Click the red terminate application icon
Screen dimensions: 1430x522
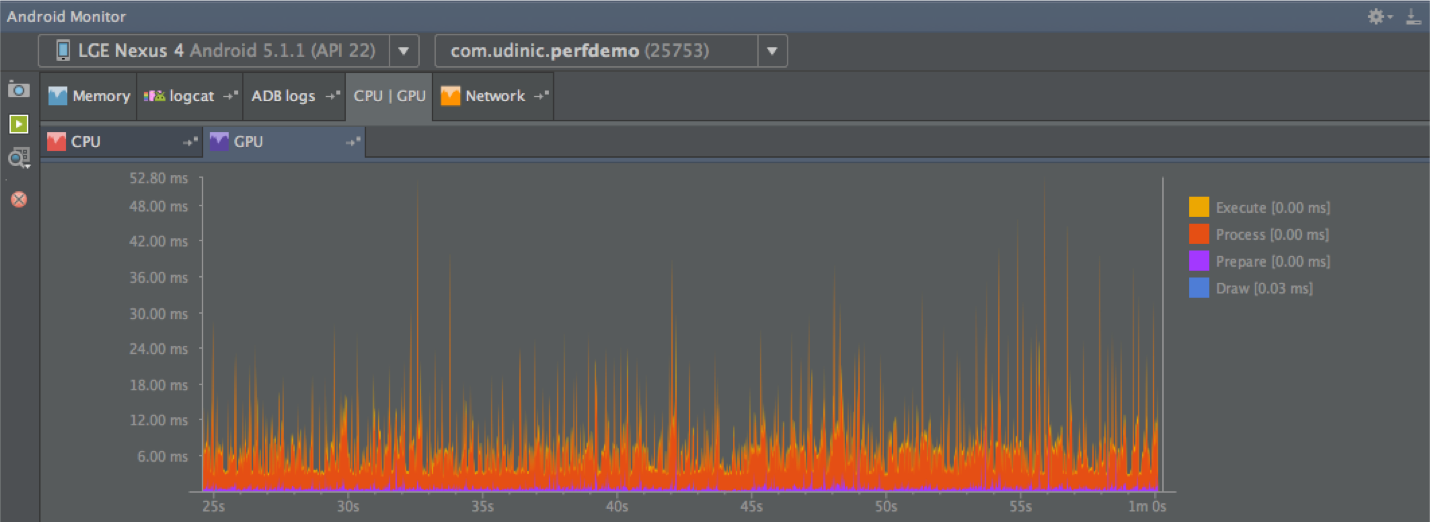(19, 199)
